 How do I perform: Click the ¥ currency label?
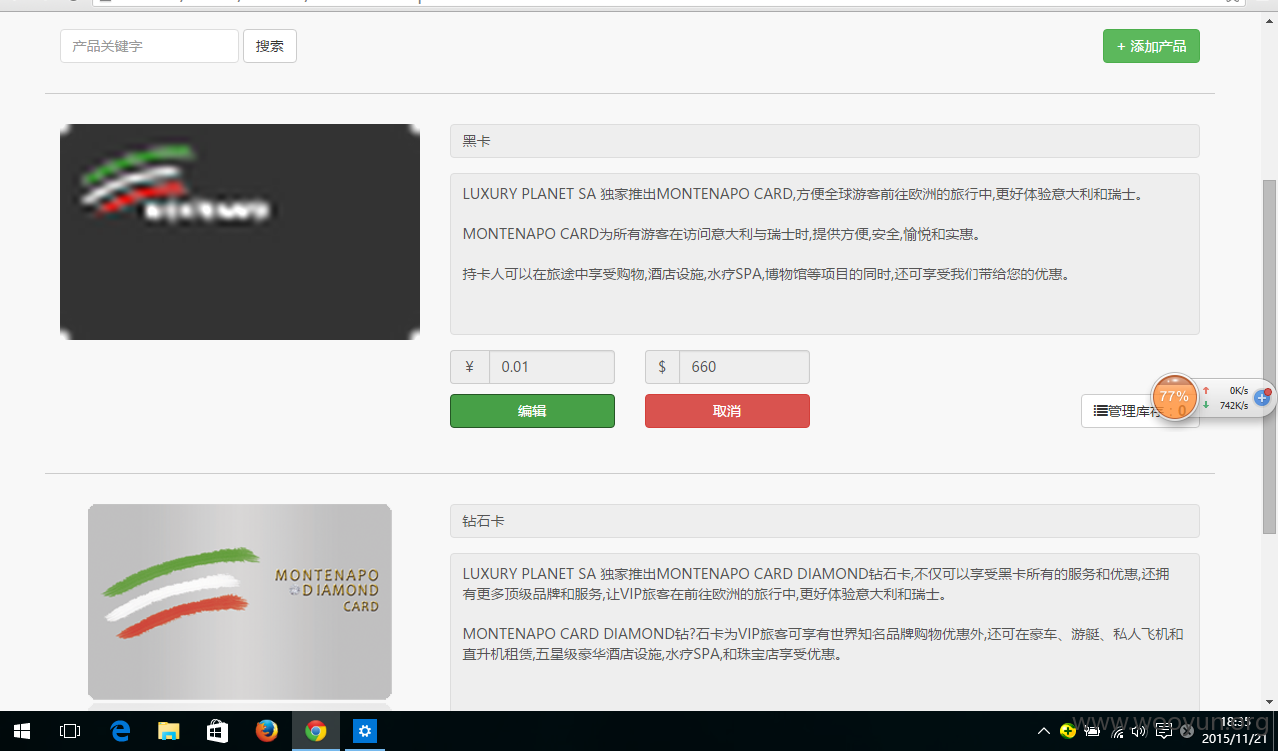coord(470,367)
